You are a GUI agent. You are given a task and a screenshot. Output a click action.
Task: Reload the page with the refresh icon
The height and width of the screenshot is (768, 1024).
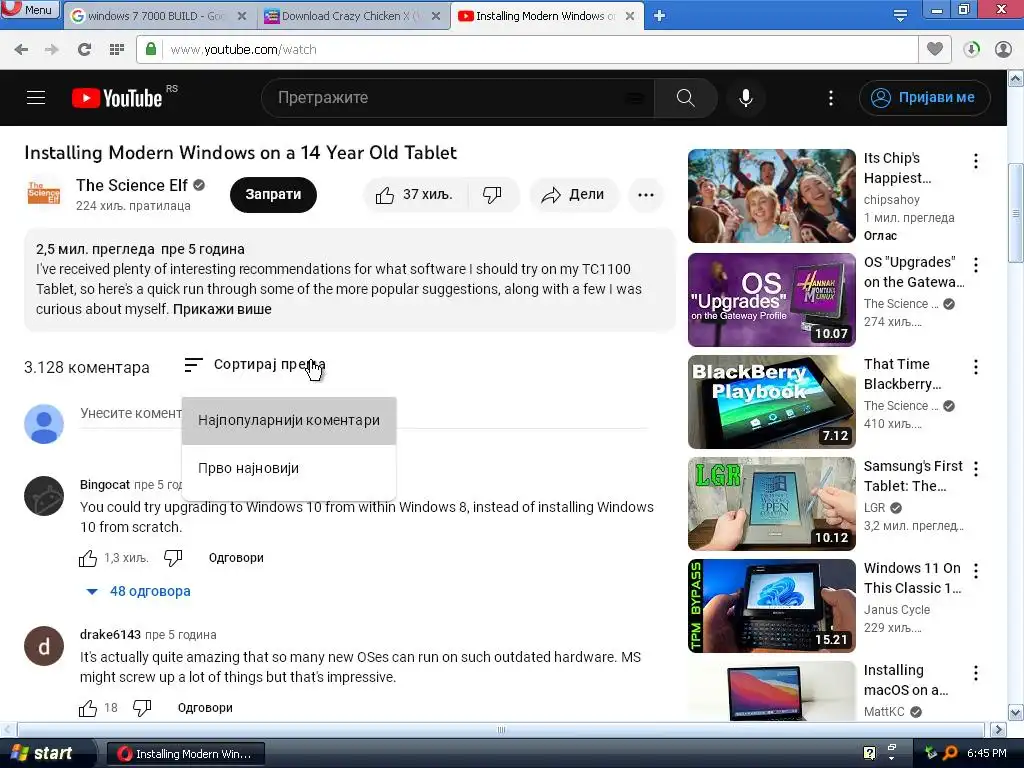[84, 50]
